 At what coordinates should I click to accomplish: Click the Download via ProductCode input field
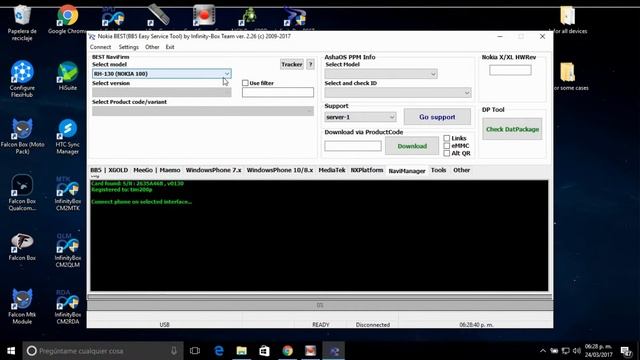(353, 146)
